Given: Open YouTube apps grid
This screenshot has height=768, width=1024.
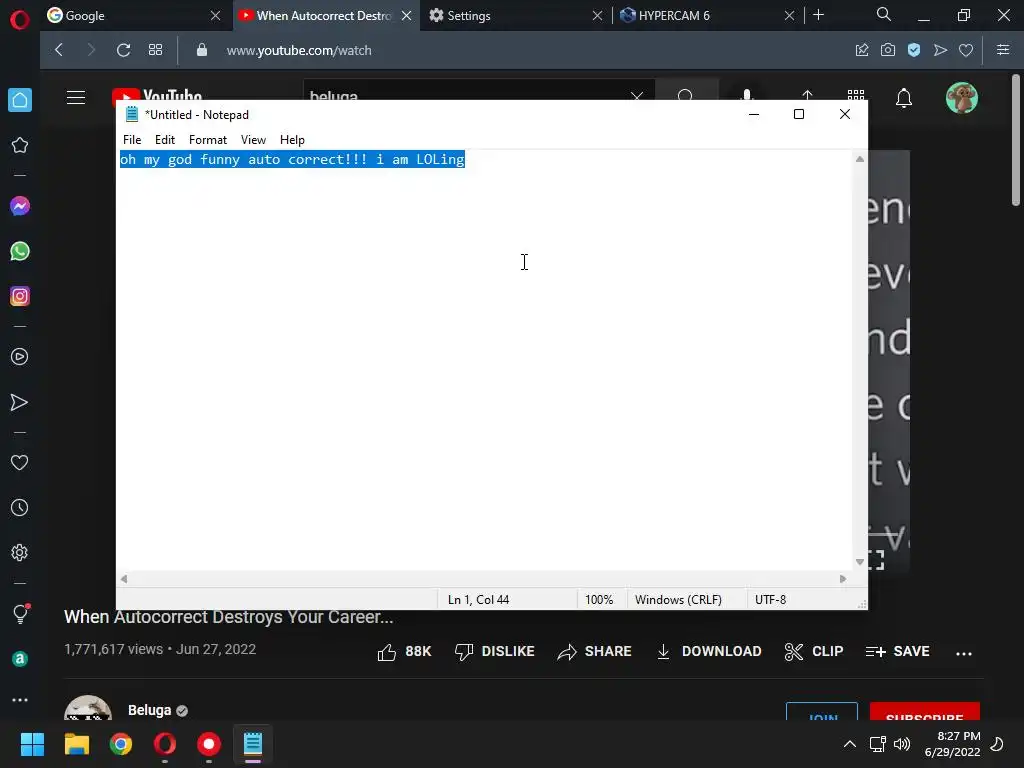Looking at the screenshot, I should 856,96.
